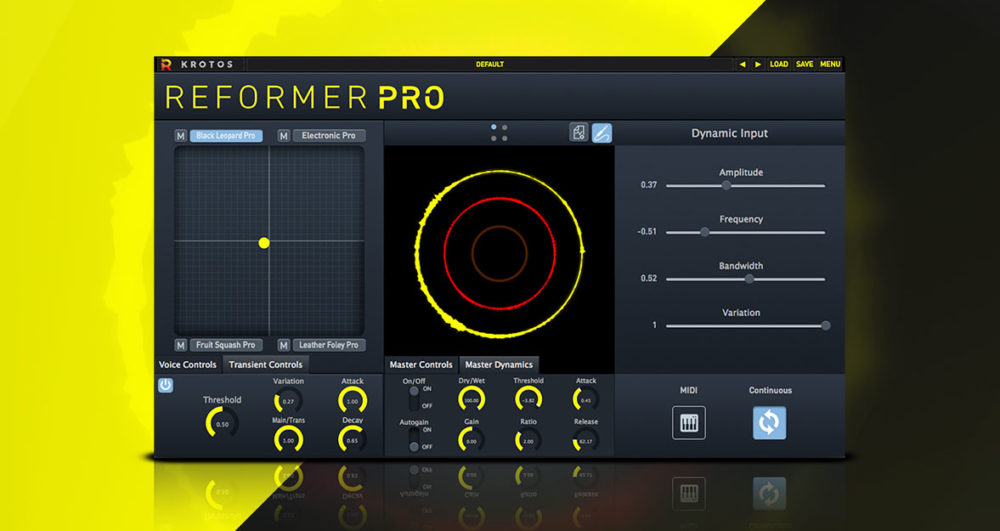Toggle the Transient Controls power button
1000x531 pixels.
click(165, 384)
